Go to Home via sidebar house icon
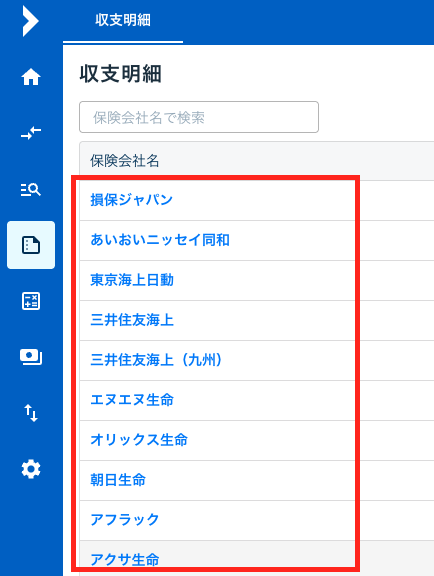The image size is (434, 576). 31,77
